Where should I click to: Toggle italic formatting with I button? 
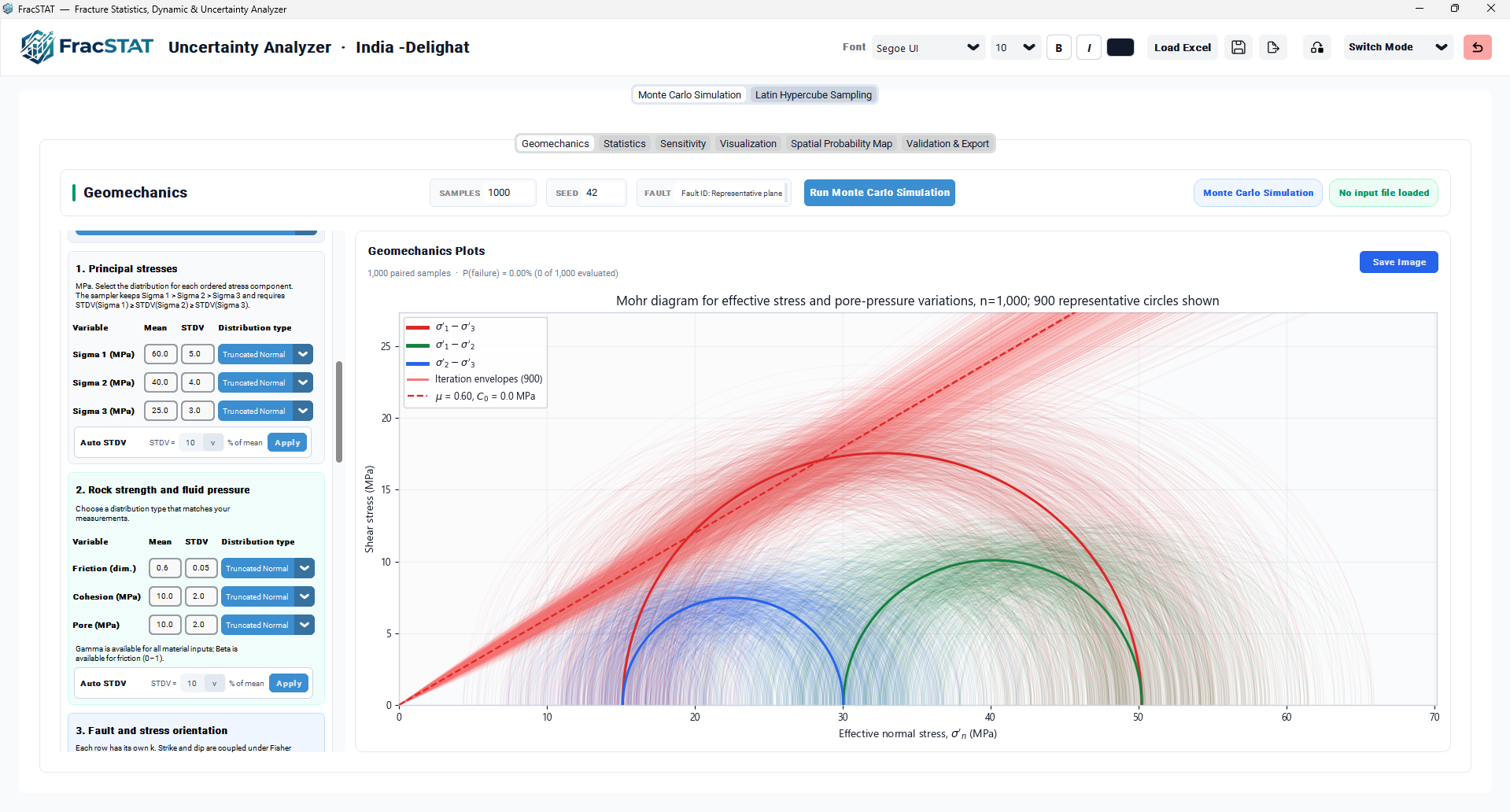coord(1089,47)
